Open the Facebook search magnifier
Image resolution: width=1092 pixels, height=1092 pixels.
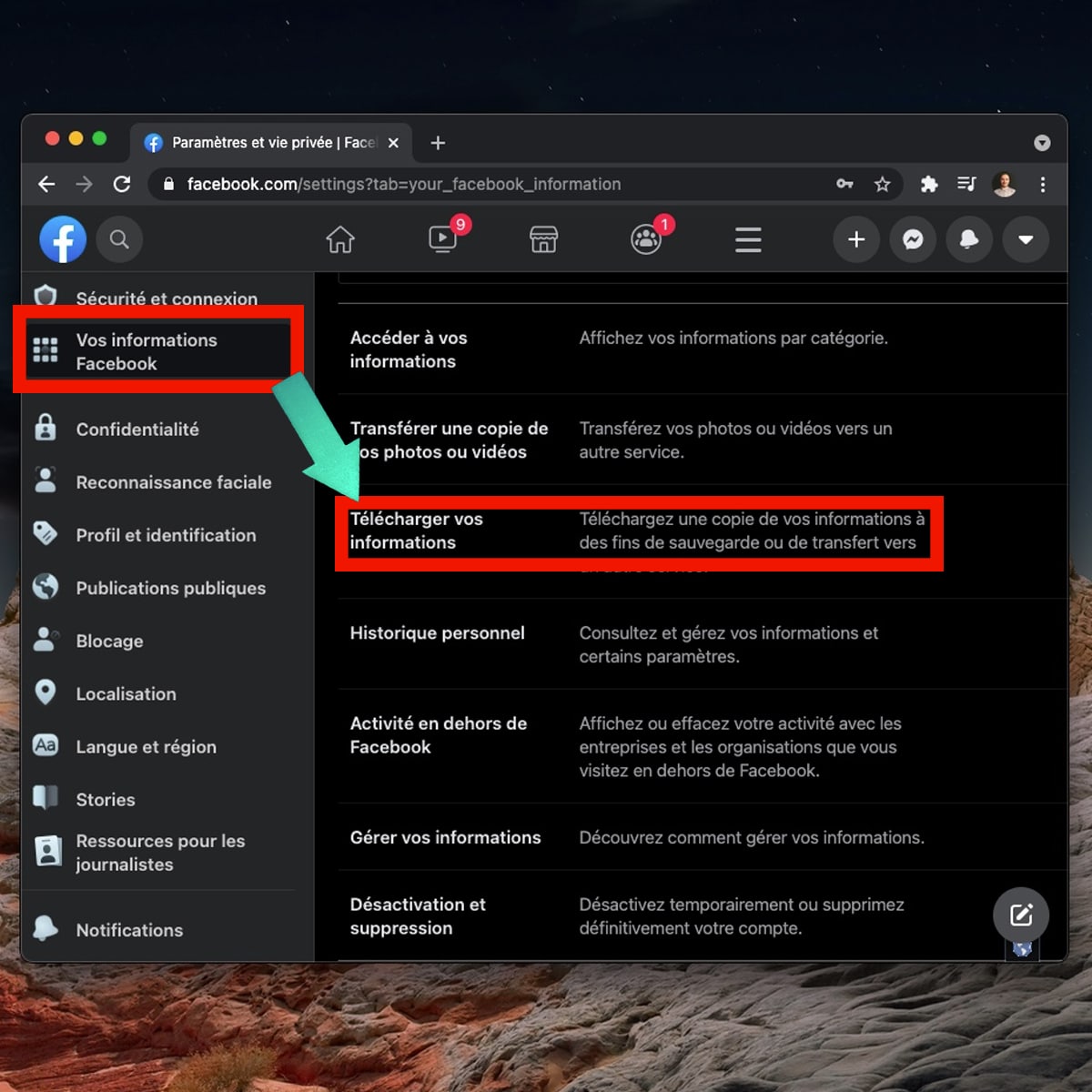(x=119, y=239)
